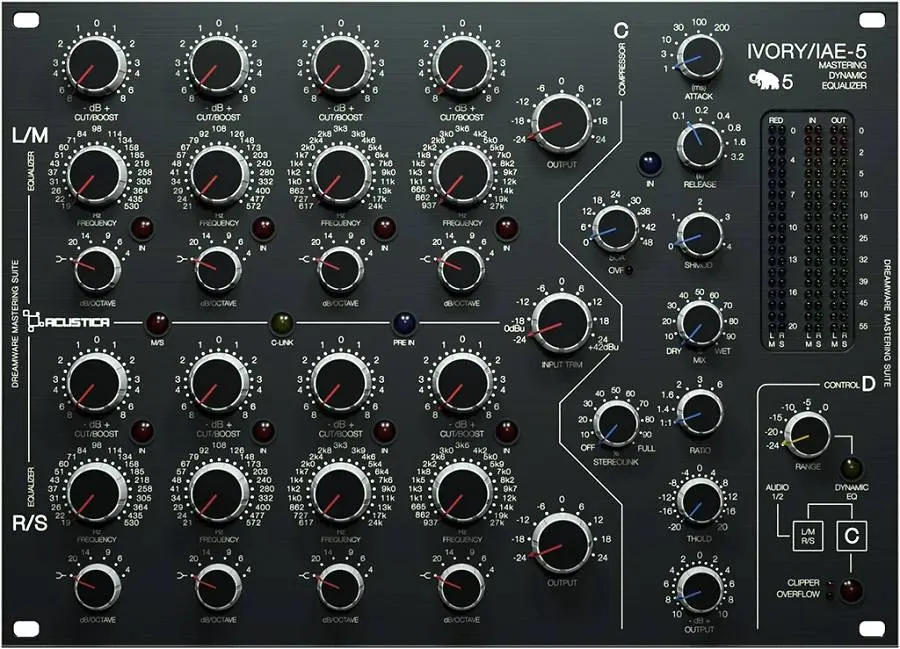Click the L/M R/S routing button
Screen dimensions: 900x649
click(807, 535)
